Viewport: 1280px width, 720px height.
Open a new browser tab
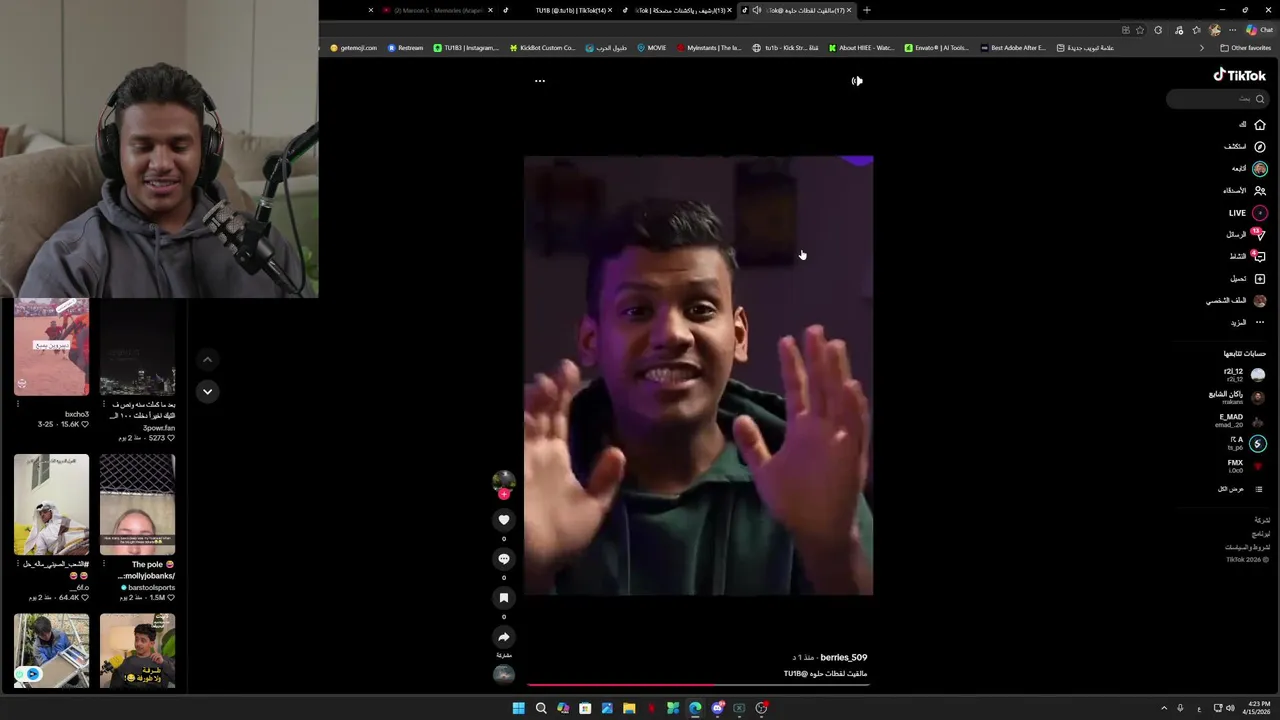[x=866, y=10]
